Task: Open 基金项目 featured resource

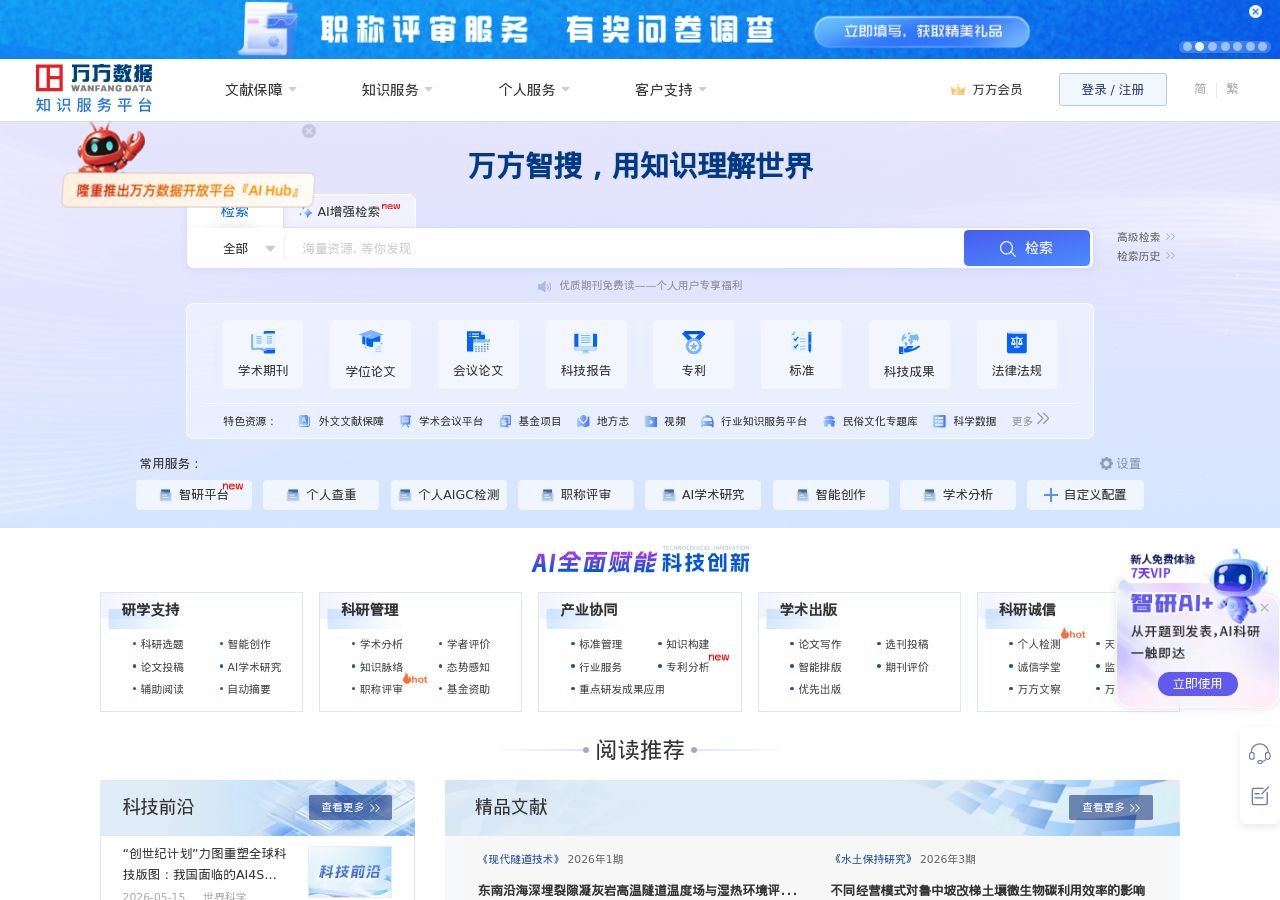Action: tap(530, 421)
